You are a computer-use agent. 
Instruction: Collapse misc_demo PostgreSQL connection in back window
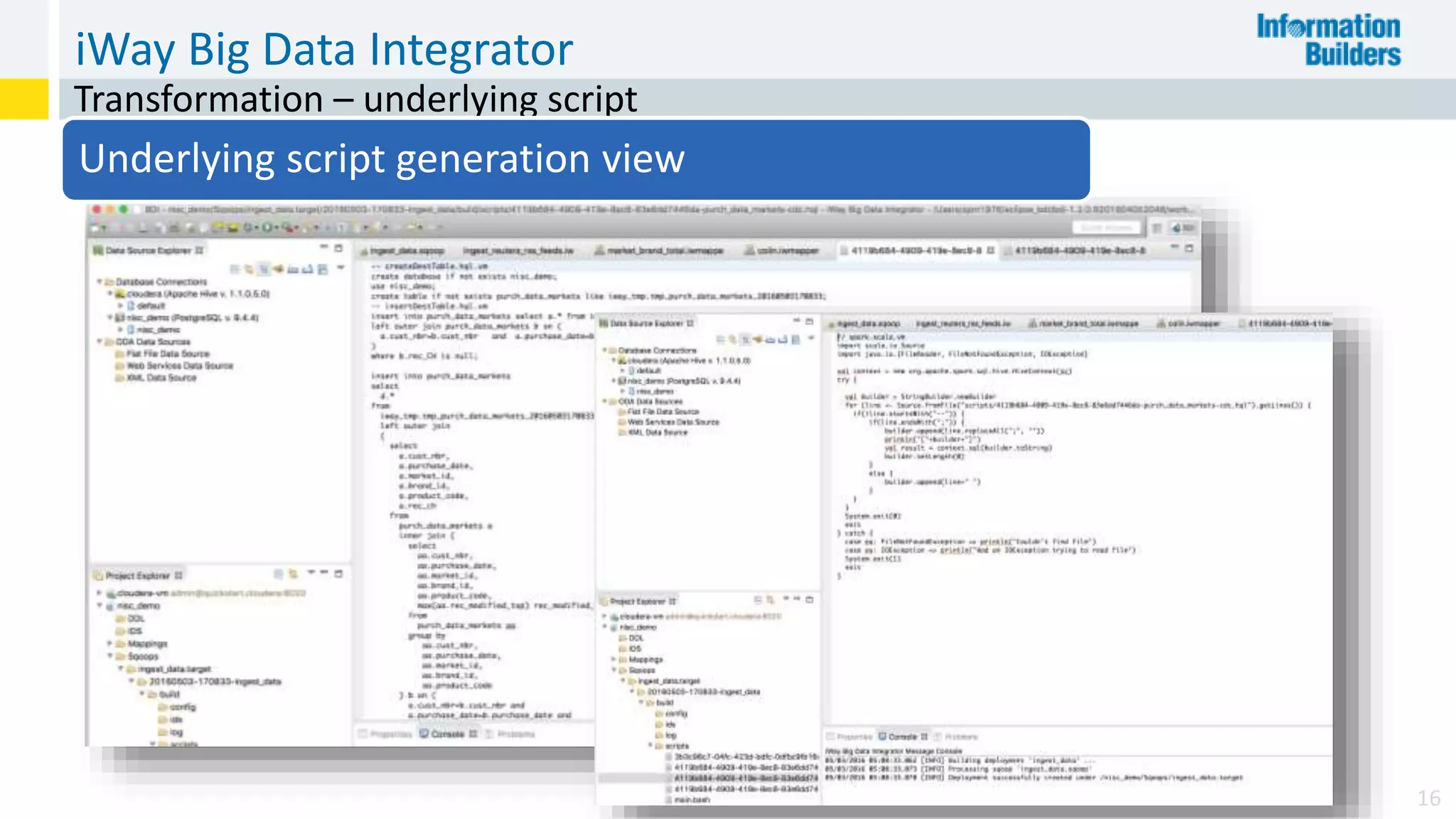point(110,317)
